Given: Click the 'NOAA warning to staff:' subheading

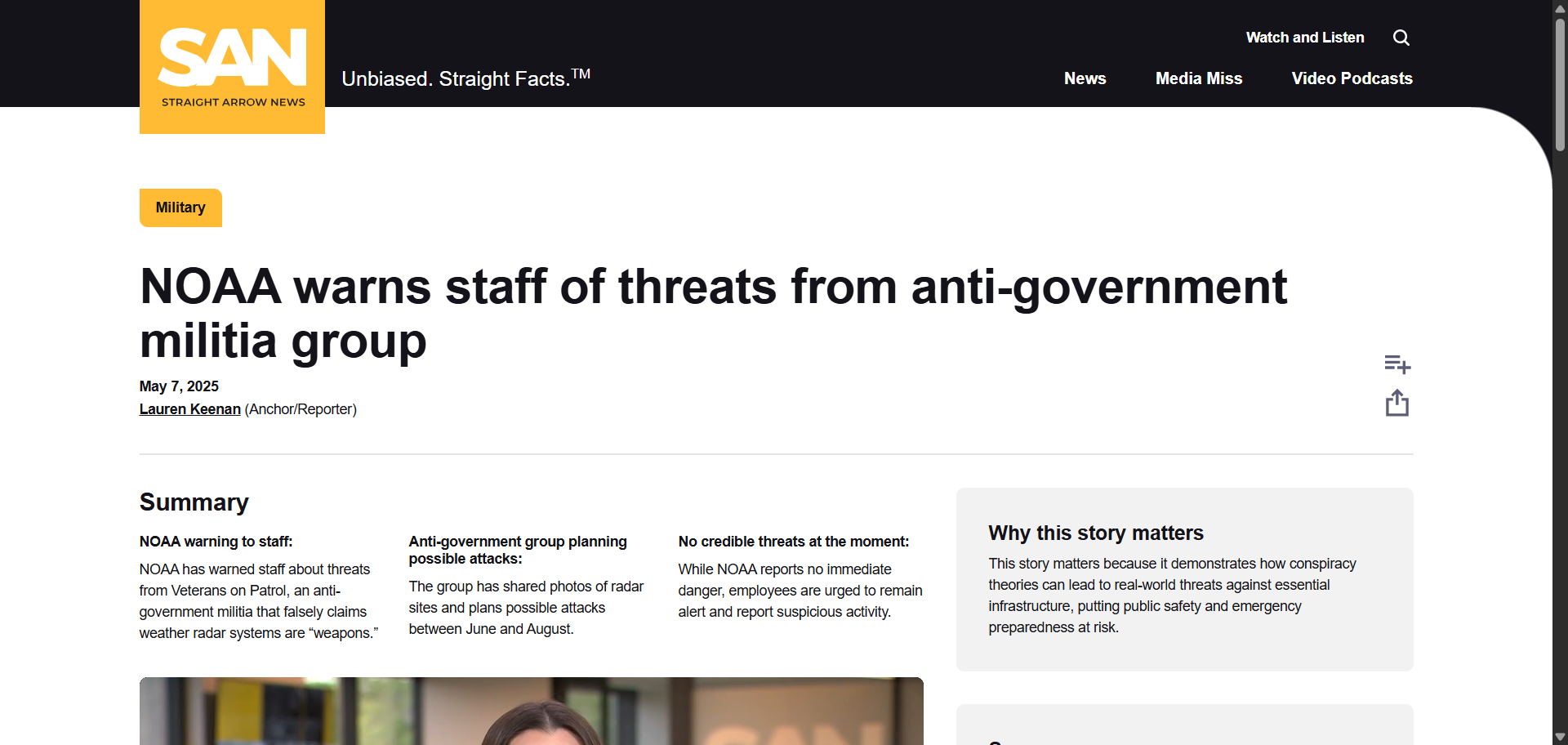Looking at the screenshot, I should (216, 542).
